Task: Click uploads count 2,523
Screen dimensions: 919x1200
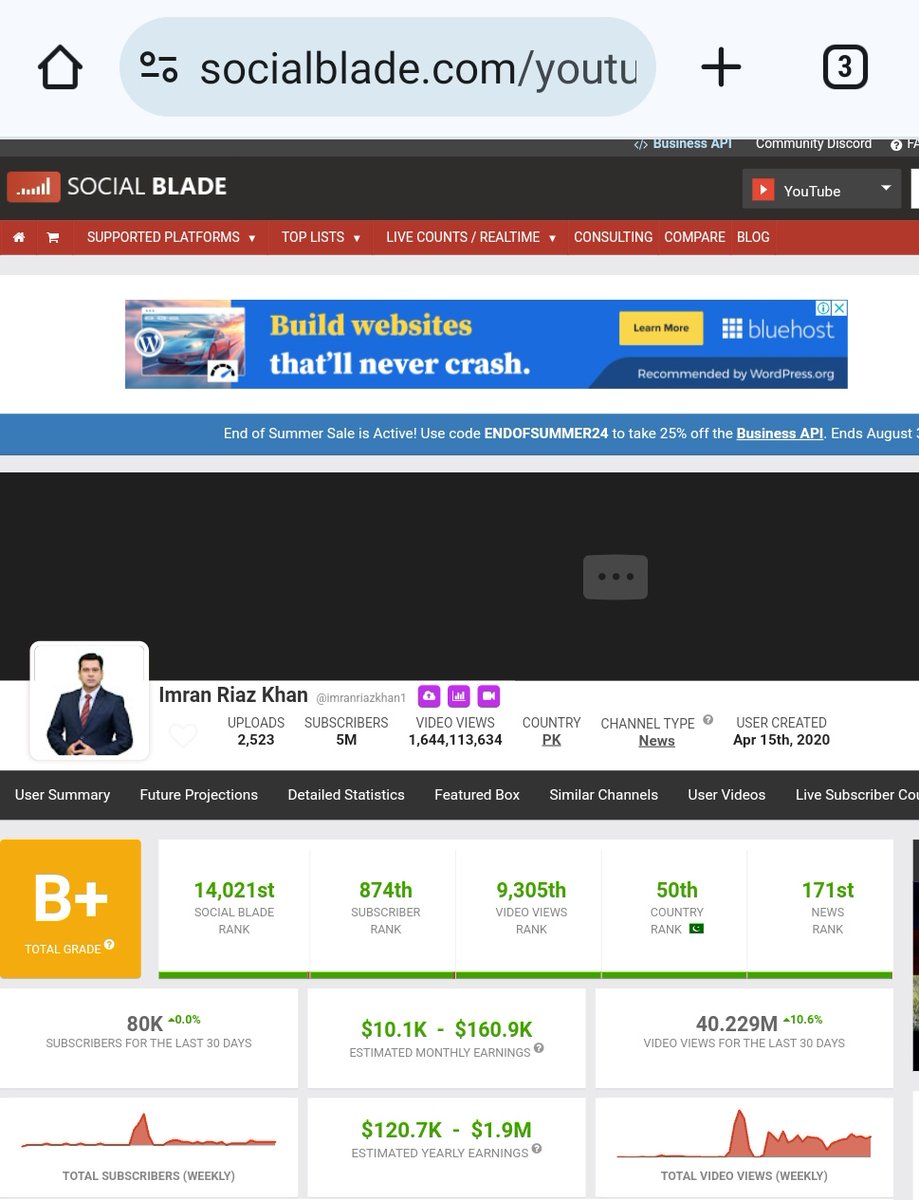Action: pyautogui.click(x=256, y=740)
